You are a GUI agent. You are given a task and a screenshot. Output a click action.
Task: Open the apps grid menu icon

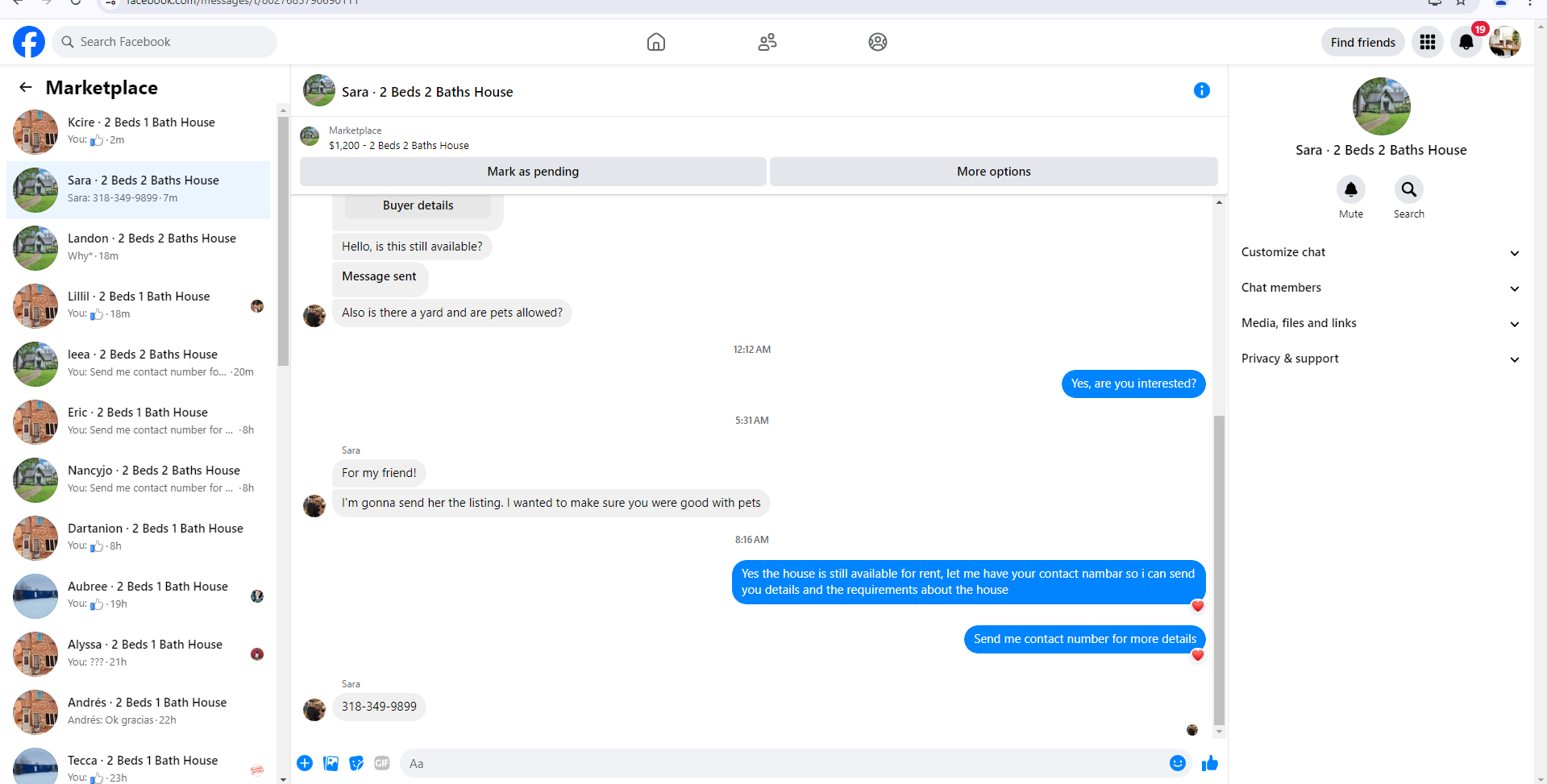click(x=1428, y=42)
